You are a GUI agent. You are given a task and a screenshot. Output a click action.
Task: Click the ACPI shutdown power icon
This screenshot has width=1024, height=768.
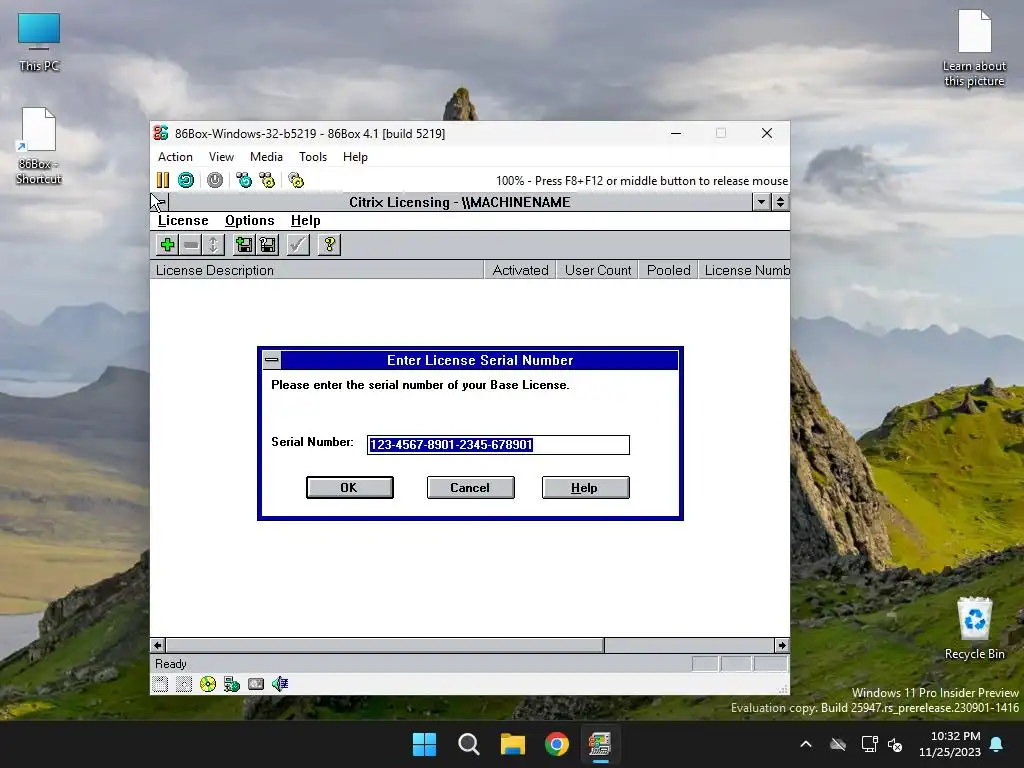215,180
